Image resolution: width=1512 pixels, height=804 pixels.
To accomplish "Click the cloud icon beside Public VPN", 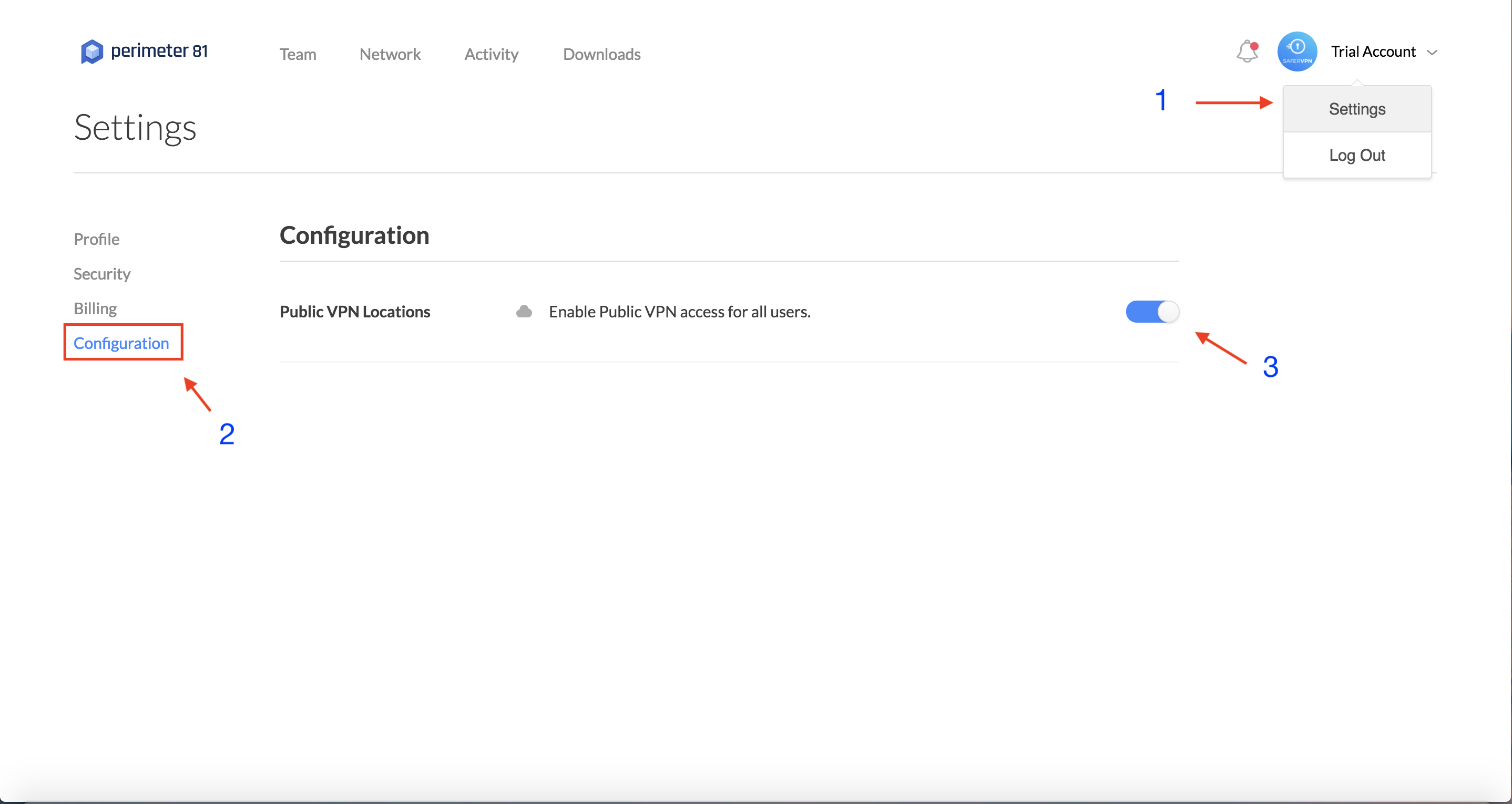I will click(x=524, y=312).
